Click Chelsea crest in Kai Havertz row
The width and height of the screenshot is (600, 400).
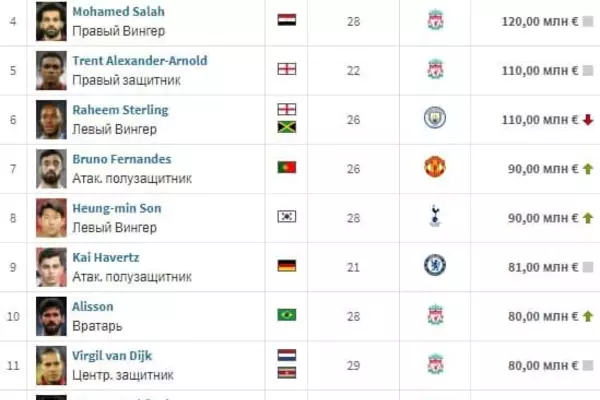(x=435, y=265)
